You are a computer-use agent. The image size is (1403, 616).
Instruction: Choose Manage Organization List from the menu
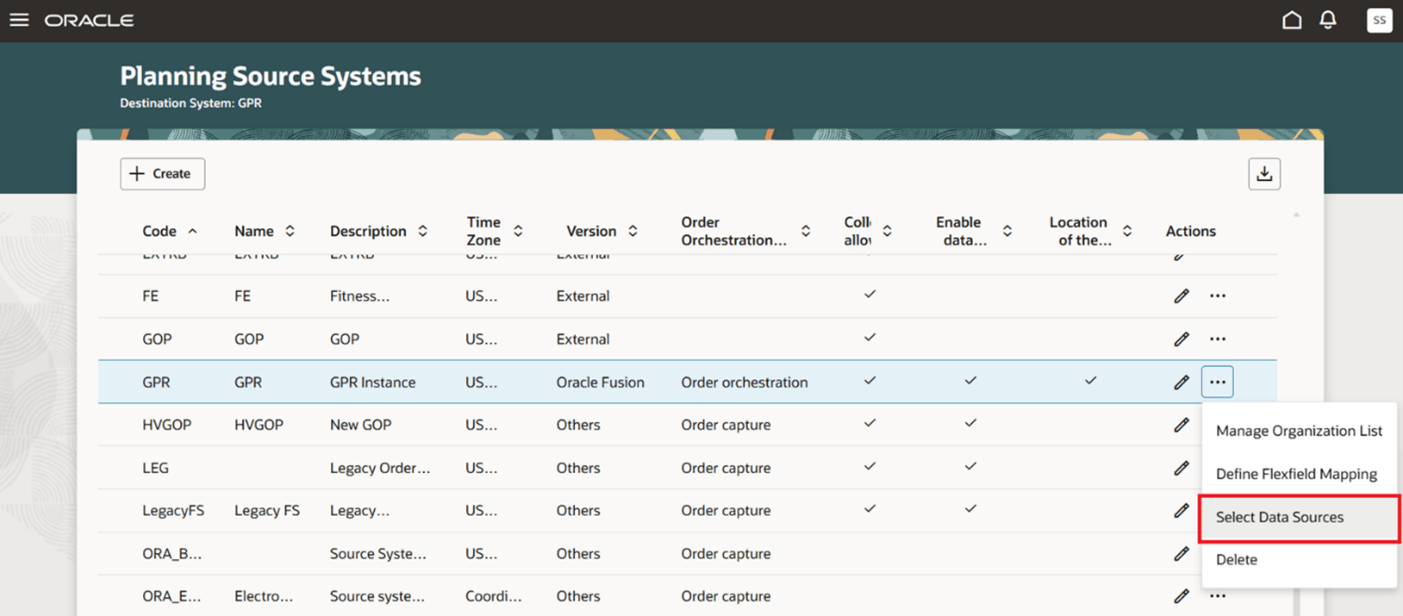pyautogui.click(x=1298, y=430)
